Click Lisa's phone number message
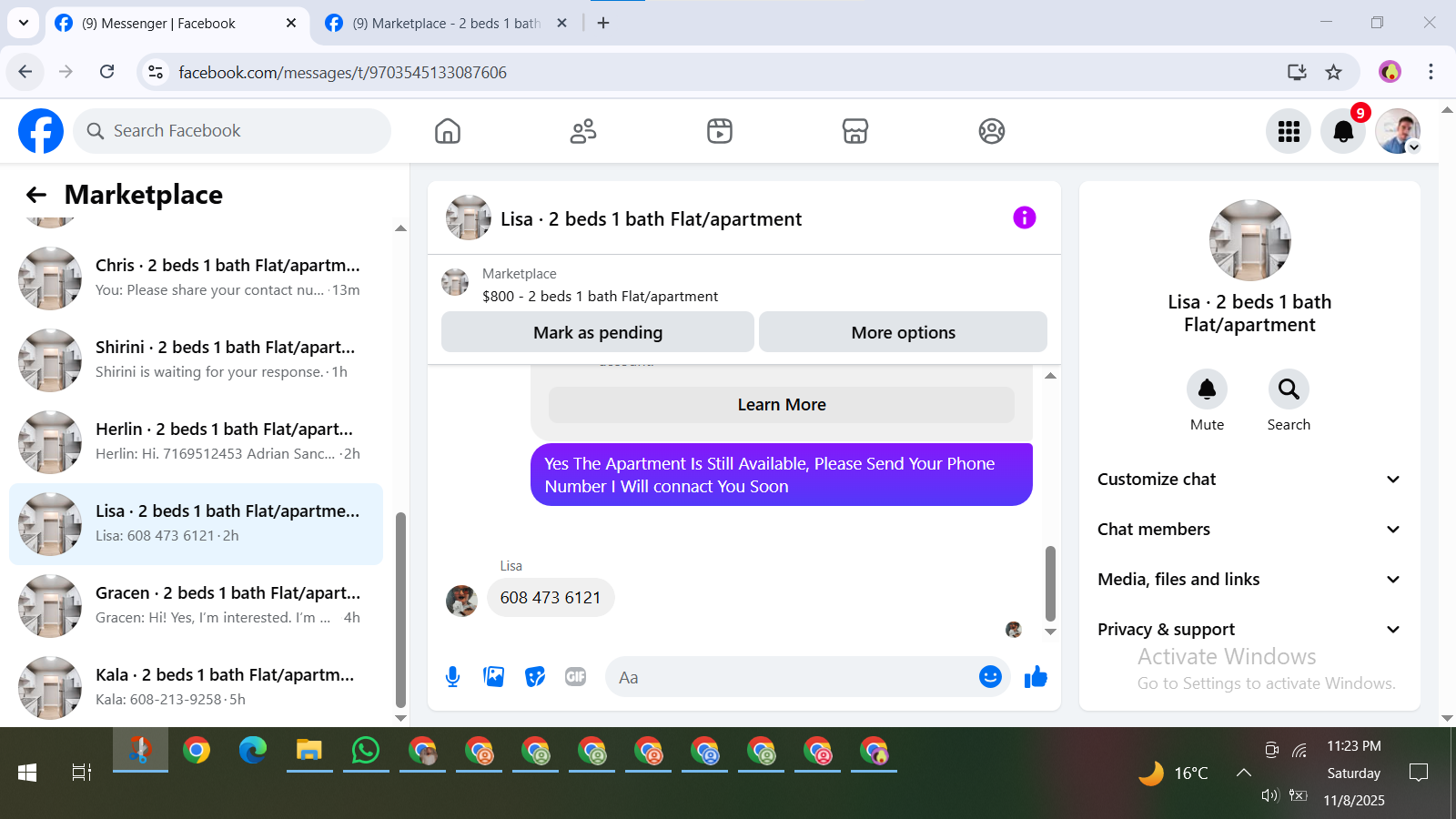This screenshot has width=1456, height=819. pyautogui.click(x=551, y=598)
